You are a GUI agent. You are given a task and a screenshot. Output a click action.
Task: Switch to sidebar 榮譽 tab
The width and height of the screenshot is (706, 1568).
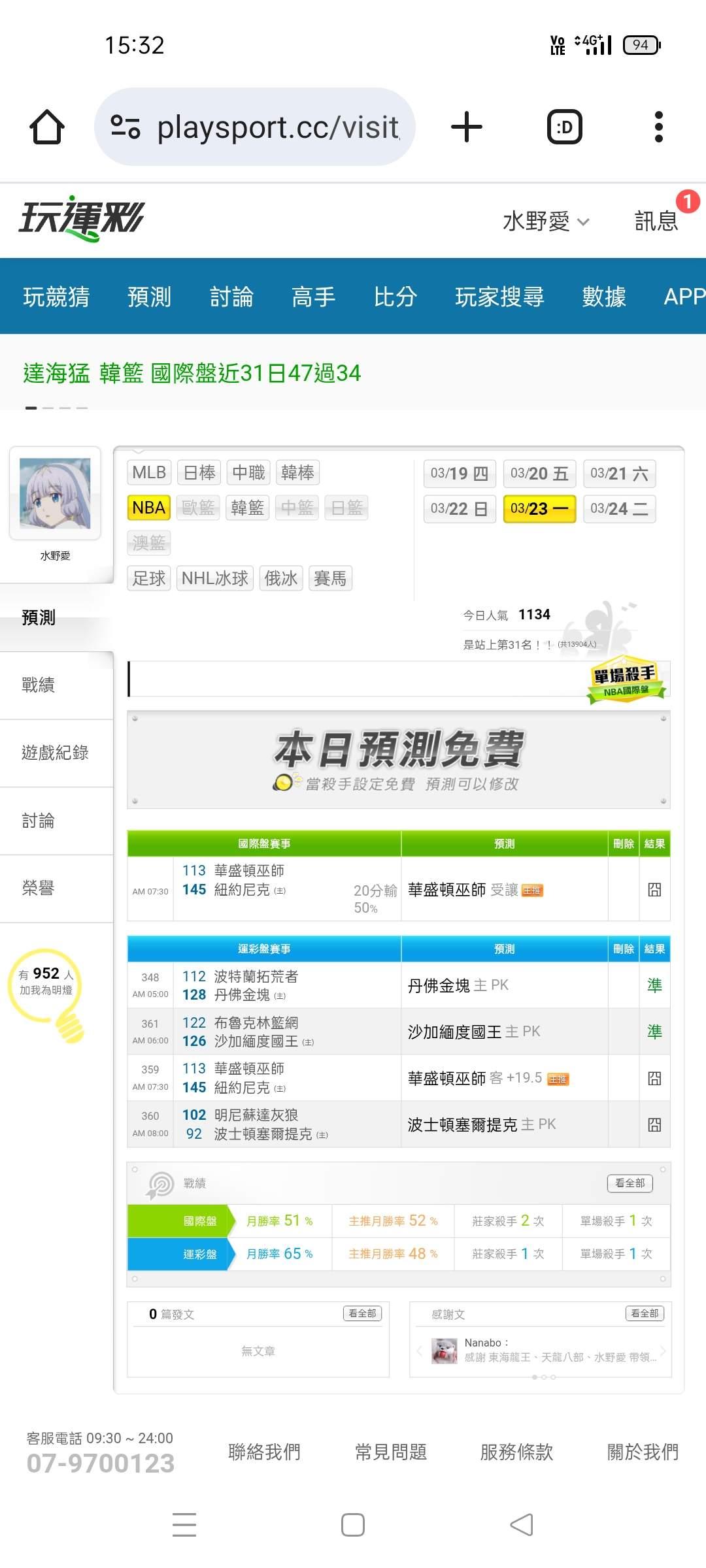[x=56, y=889]
